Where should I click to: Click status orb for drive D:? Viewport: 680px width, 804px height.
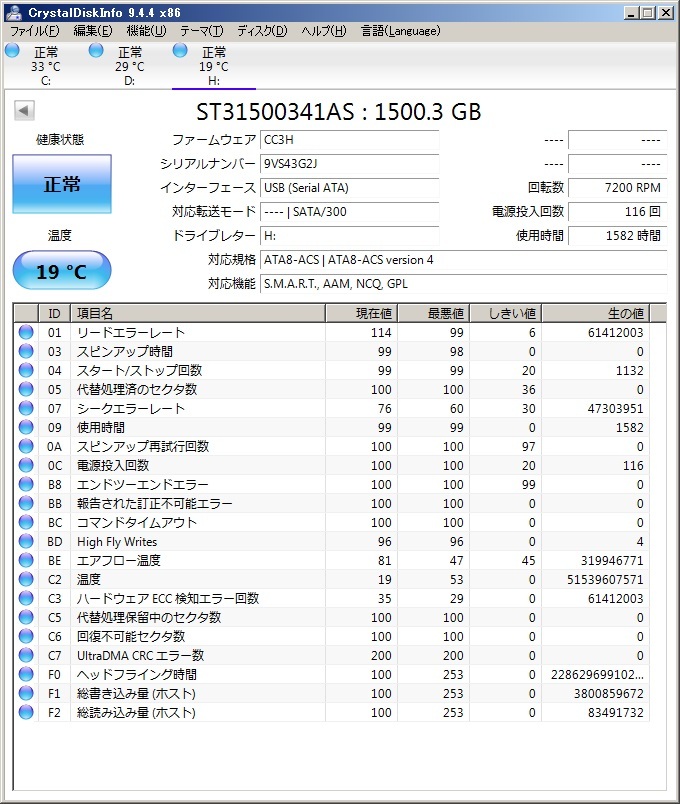pos(96,50)
